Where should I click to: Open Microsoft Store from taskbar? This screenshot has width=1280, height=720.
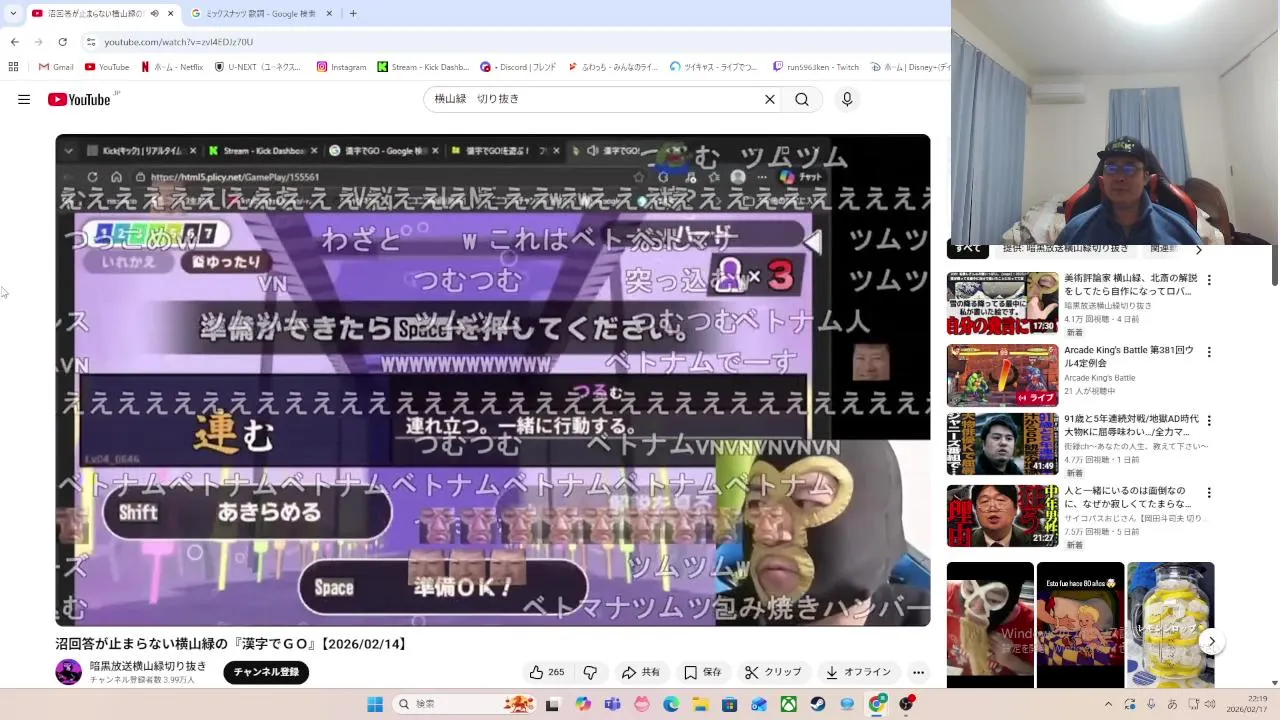[x=730, y=704]
